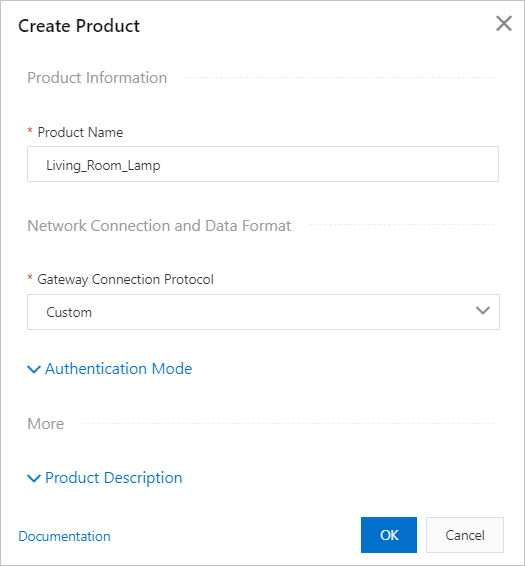The width and height of the screenshot is (525, 566).
Task: Click the Product Name field label
Action: point(80,132)
